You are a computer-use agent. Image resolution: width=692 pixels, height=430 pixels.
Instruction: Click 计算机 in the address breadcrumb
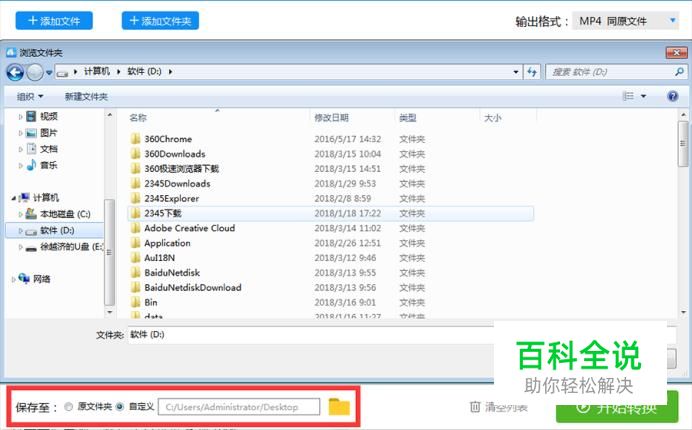click(x=97, y=71)
